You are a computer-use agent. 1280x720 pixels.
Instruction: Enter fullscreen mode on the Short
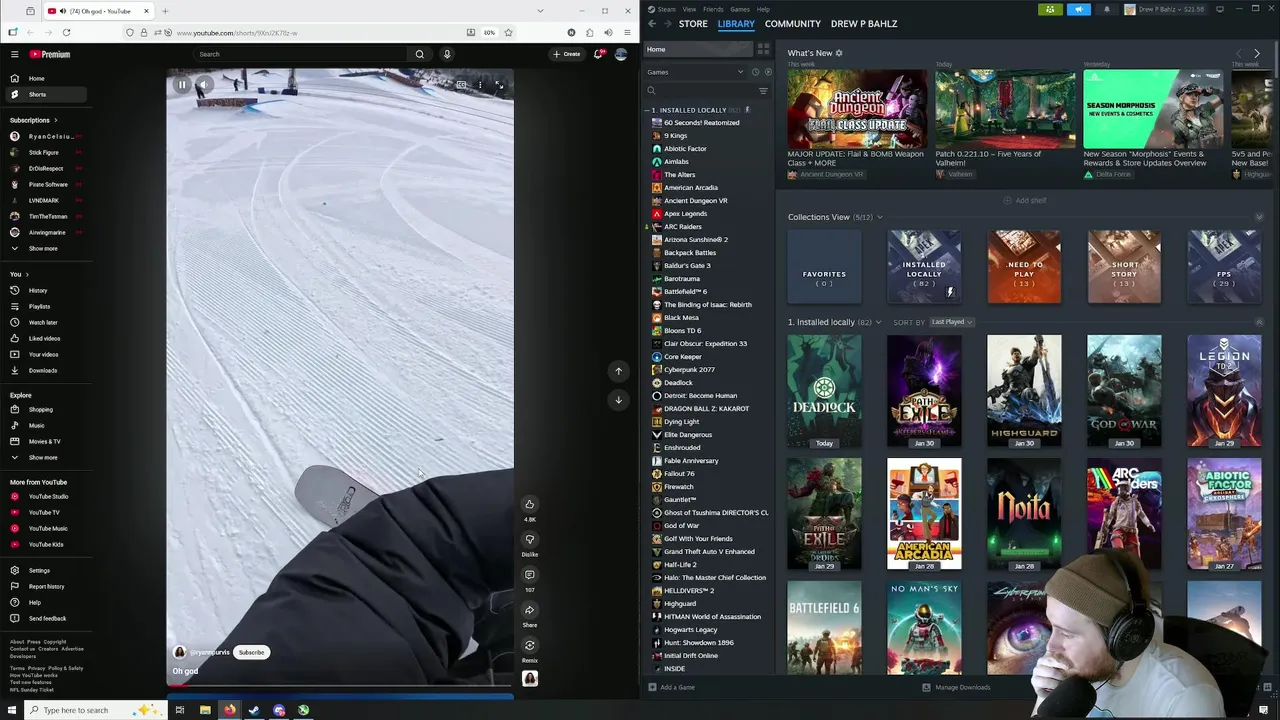499,85
